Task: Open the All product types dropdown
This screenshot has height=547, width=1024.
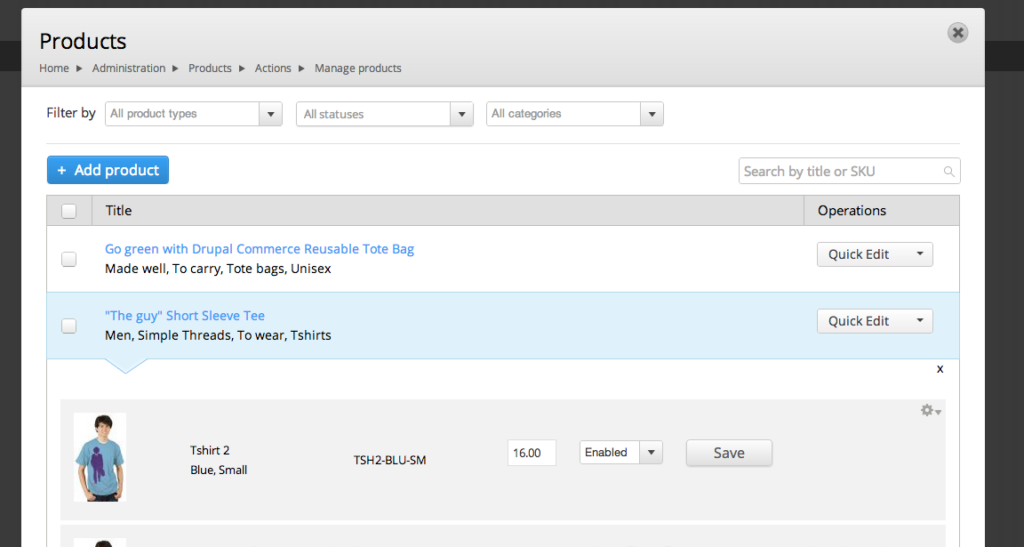Action: coord(194,114)
